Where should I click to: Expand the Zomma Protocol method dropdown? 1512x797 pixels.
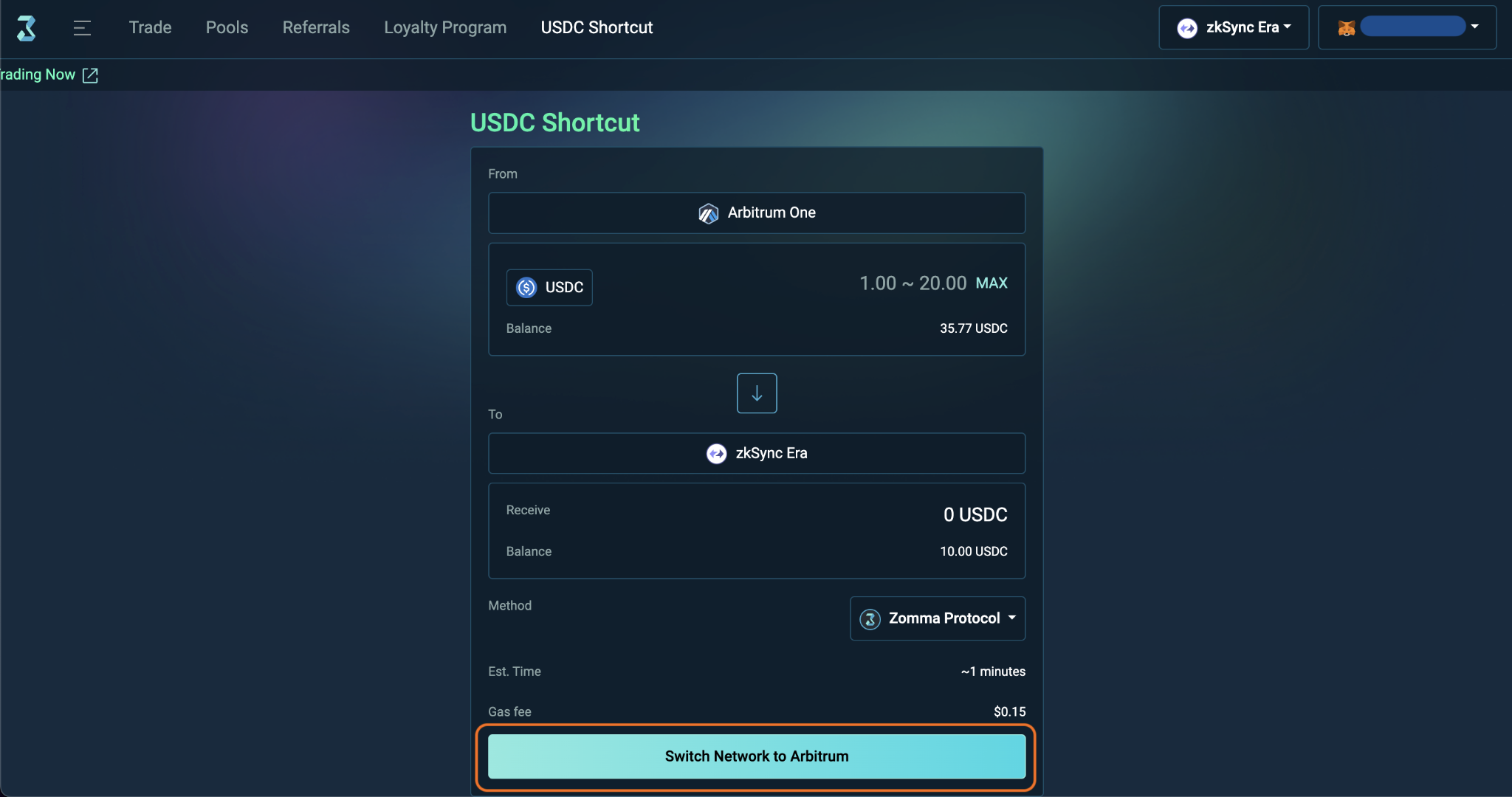[938, 618]
